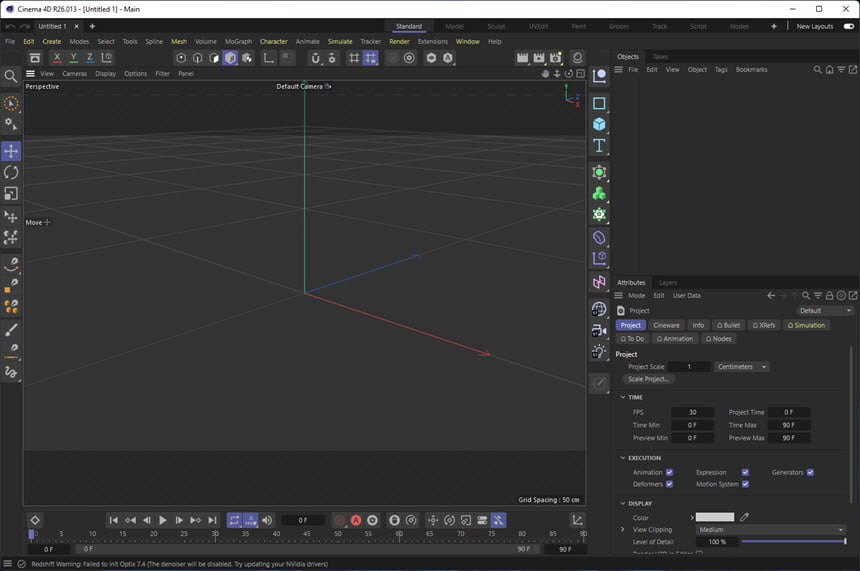
Task: Open the Render menu
Action: [x=399, y=42]
